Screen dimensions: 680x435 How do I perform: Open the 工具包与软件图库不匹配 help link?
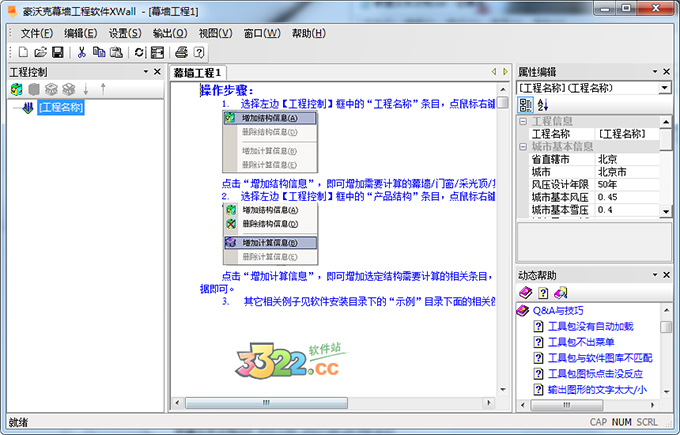pos(600,358)
